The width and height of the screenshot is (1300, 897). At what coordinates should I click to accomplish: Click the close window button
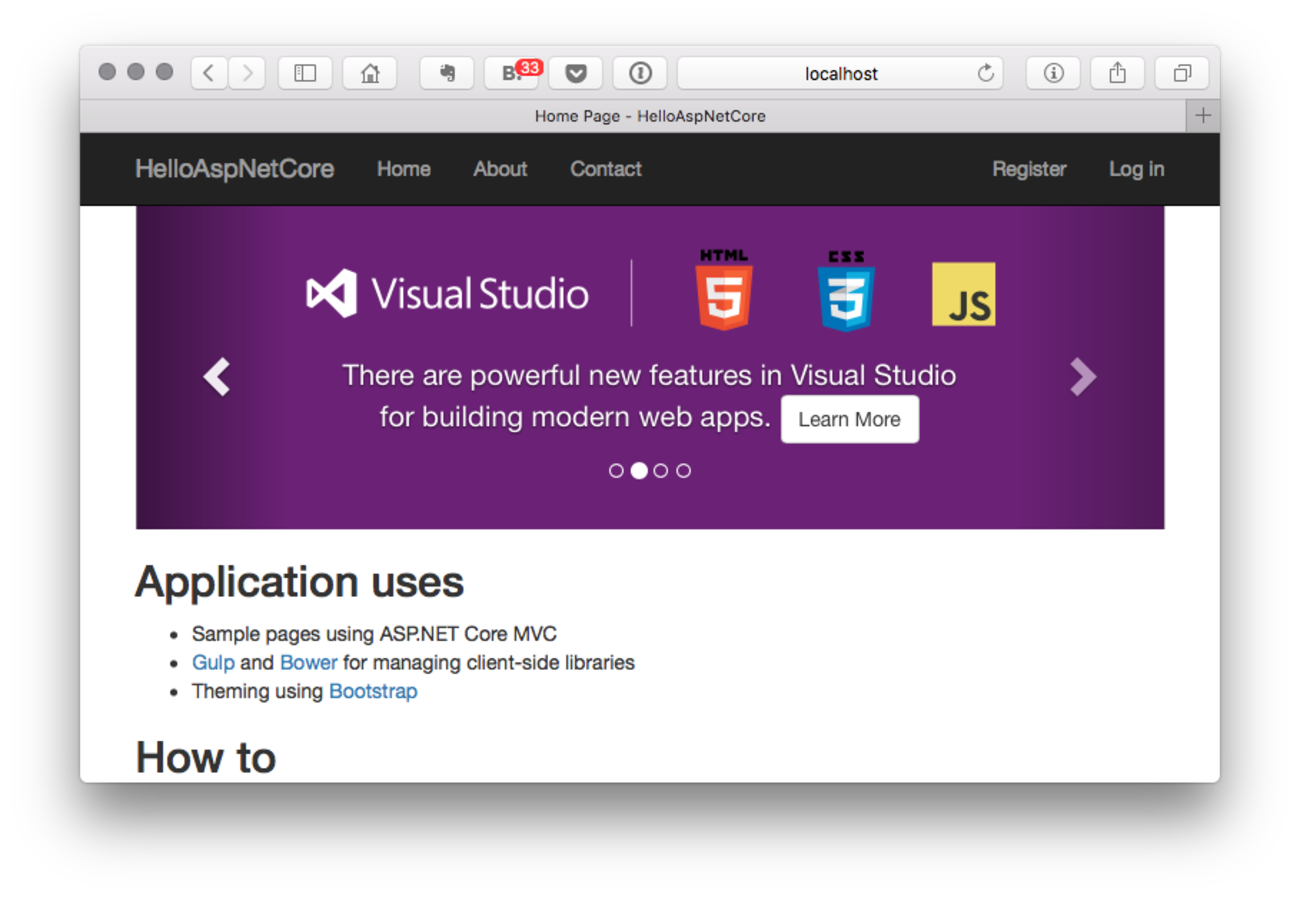[x=108, y=72]
